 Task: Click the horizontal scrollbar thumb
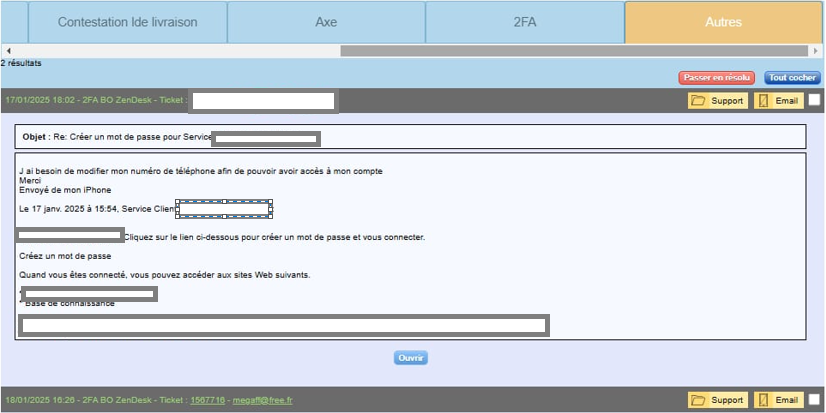[x=574, y=51]
